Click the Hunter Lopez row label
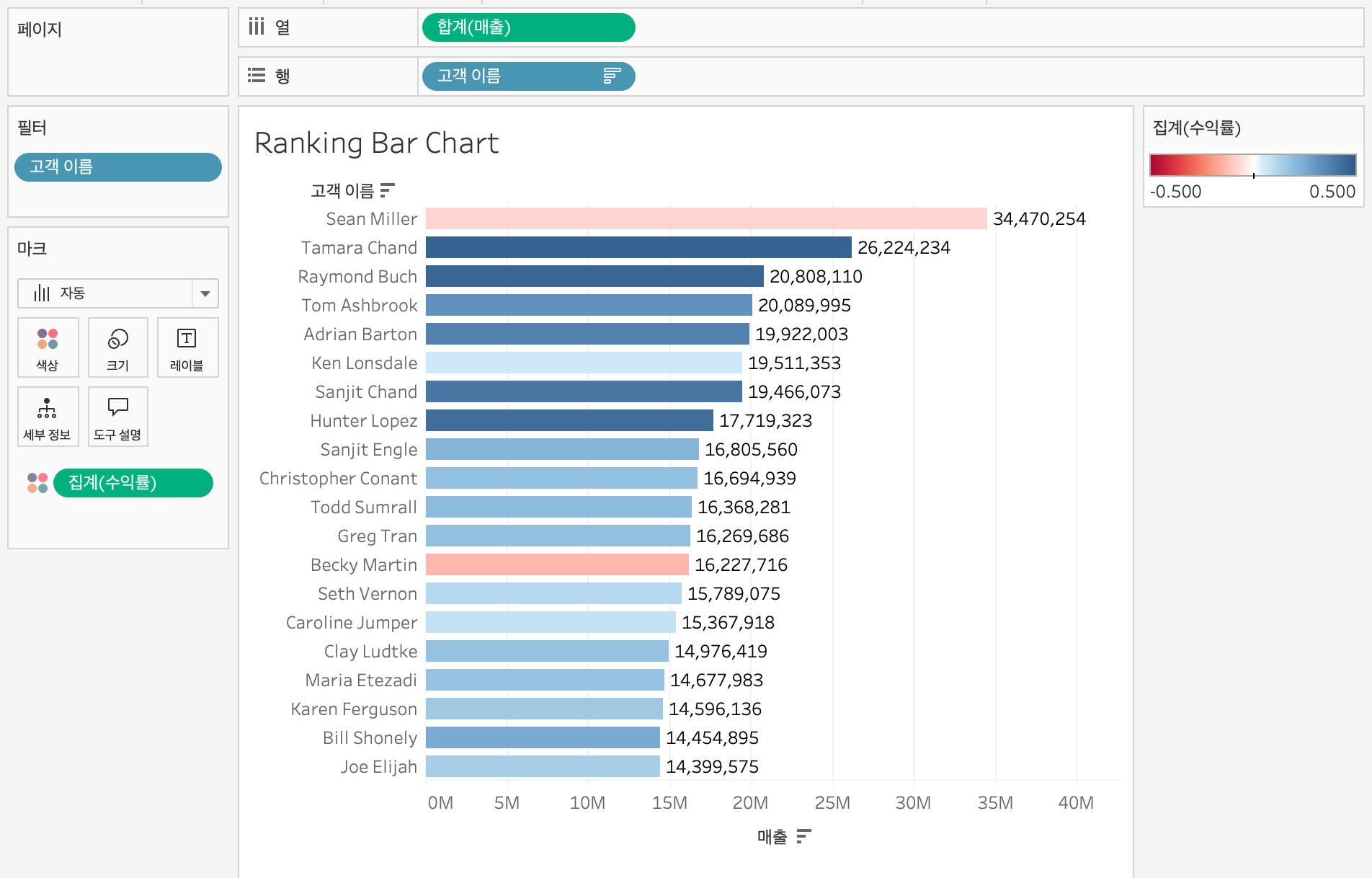Viewport: 1372px width, 878px height. 364,421
